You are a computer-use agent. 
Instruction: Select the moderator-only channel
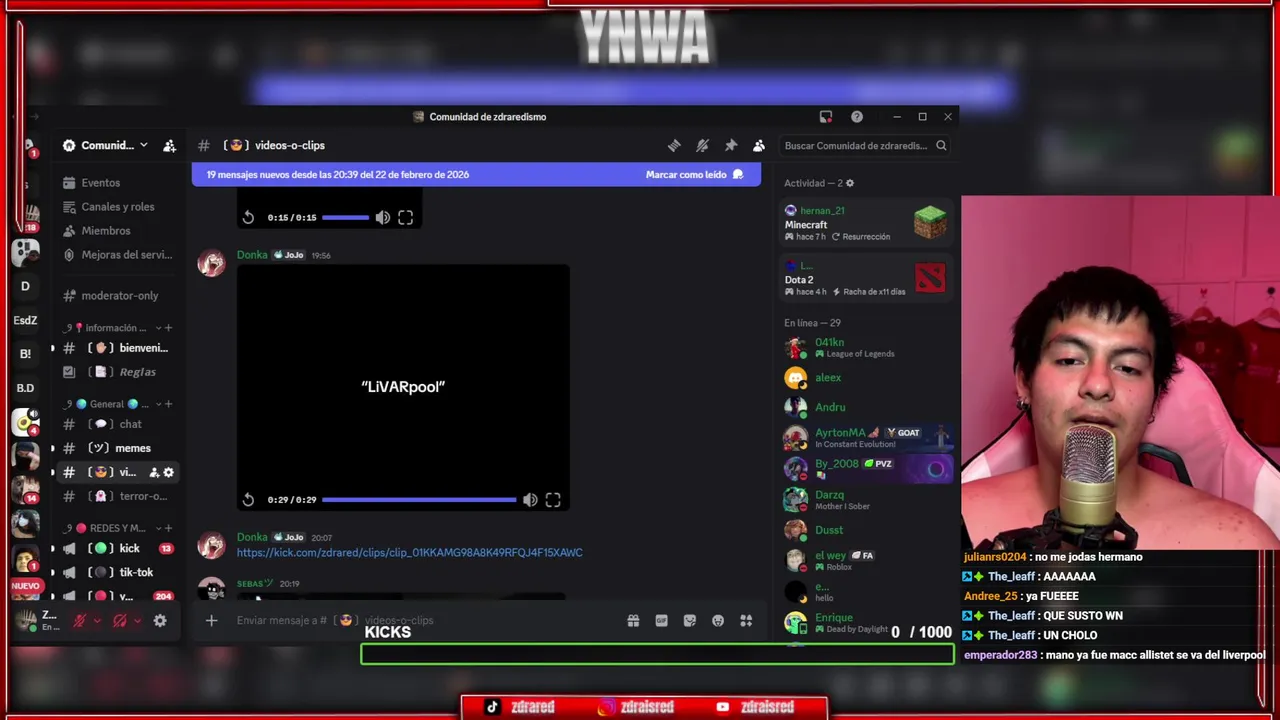click(x=118, y=296)
